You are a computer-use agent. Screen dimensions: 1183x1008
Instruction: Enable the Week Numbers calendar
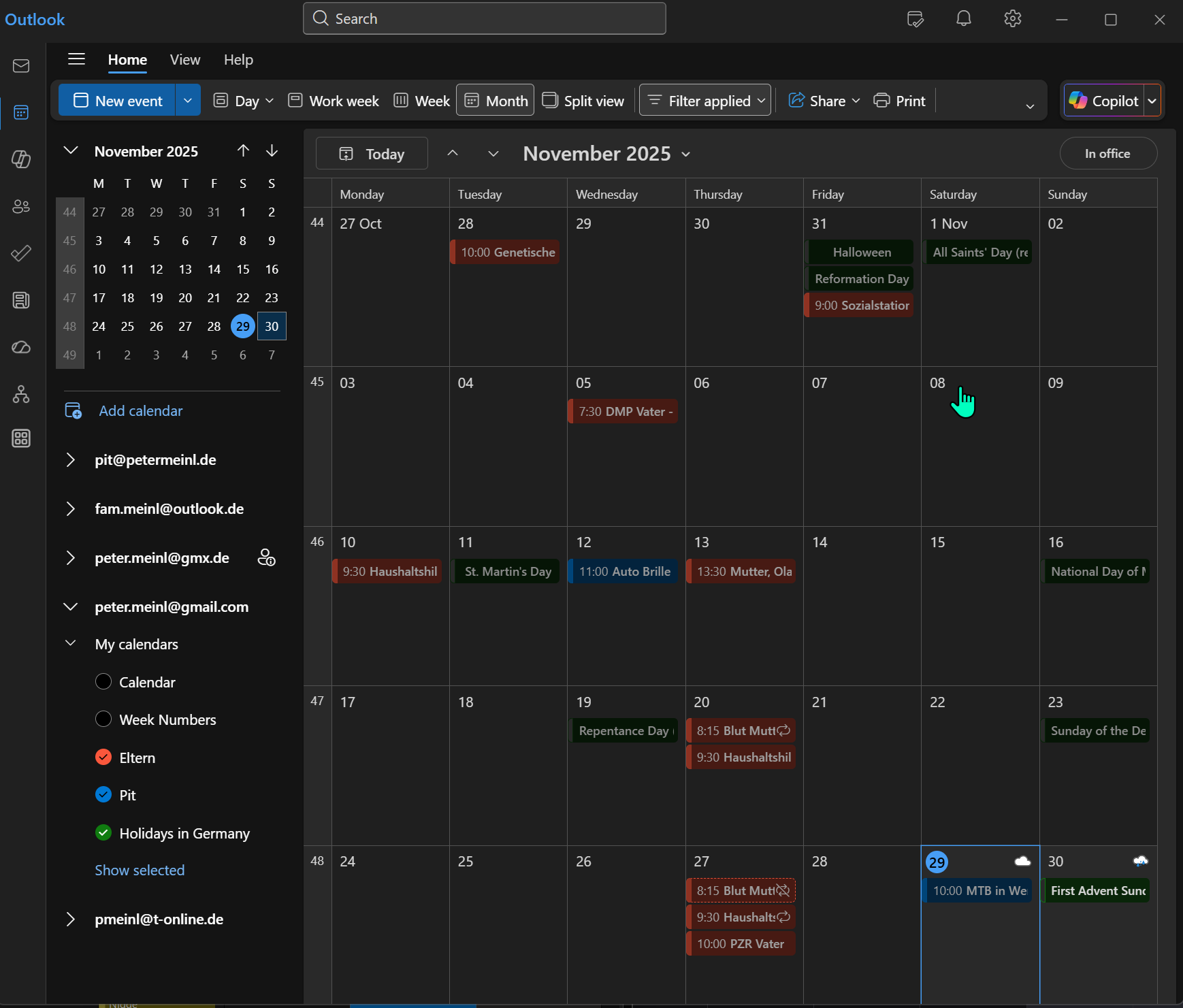(x=103, y=719)
